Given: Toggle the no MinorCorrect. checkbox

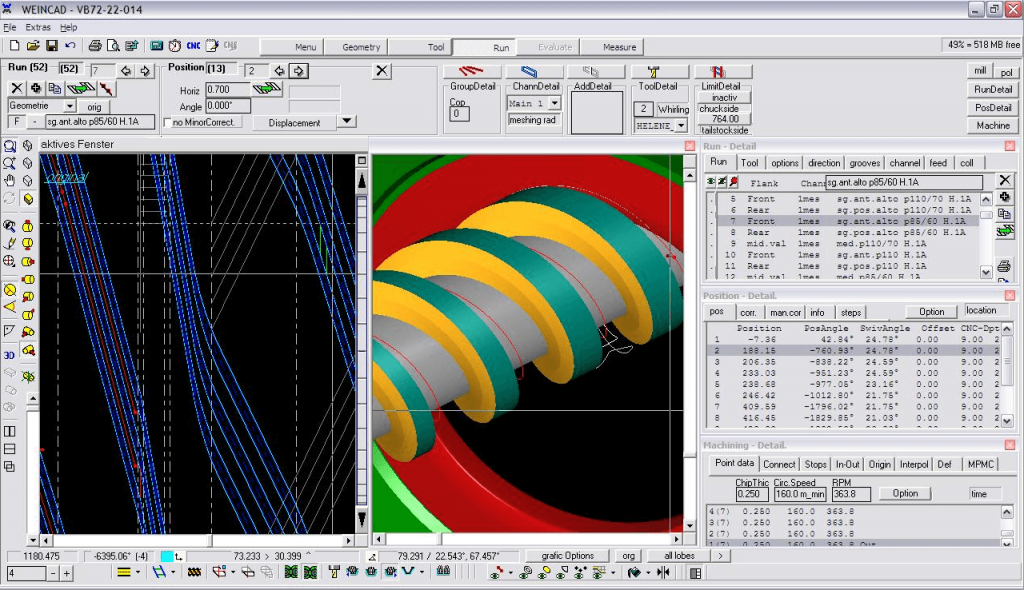Looking at the screenshot, I should (168, 122).
